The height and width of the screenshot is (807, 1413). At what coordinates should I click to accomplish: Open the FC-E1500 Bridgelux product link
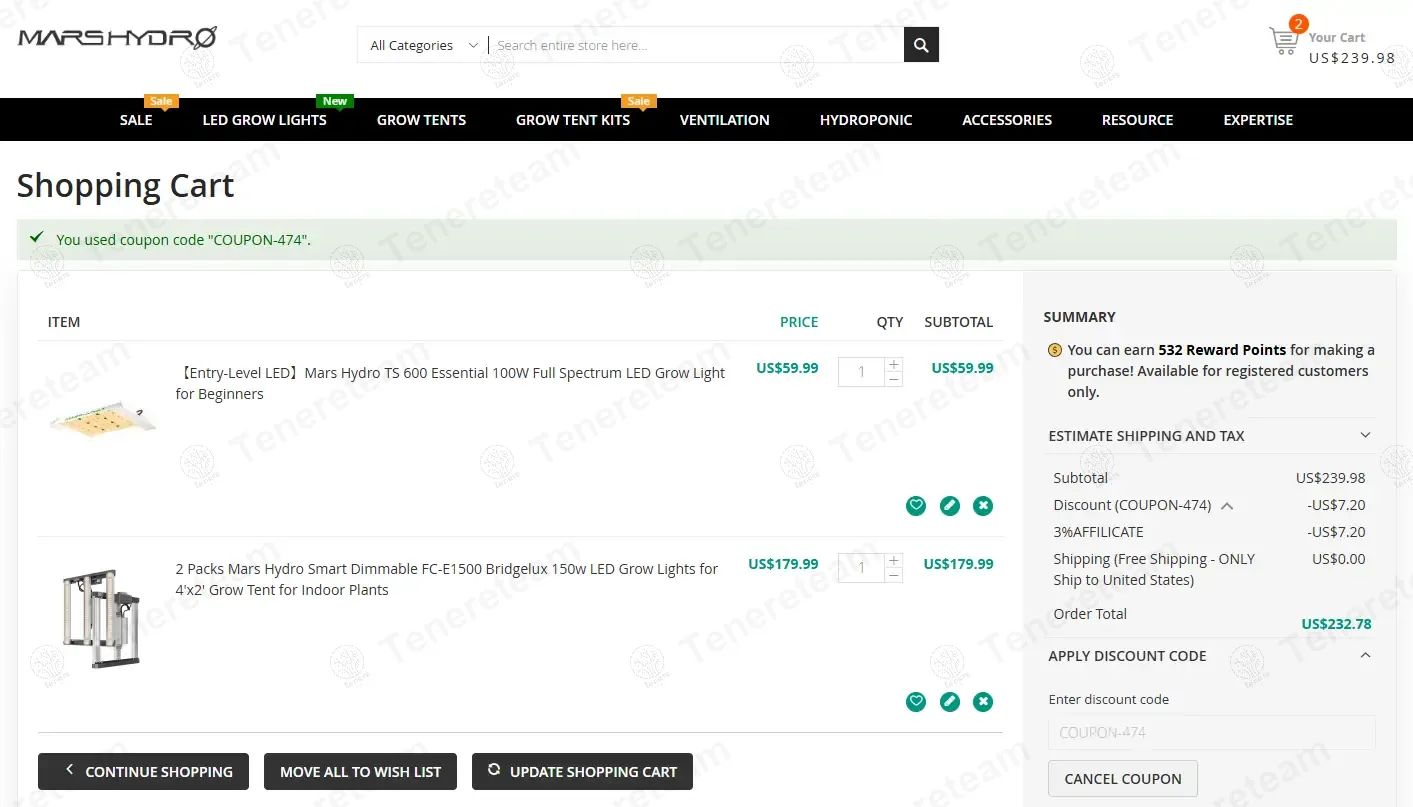tap(447, 579)
